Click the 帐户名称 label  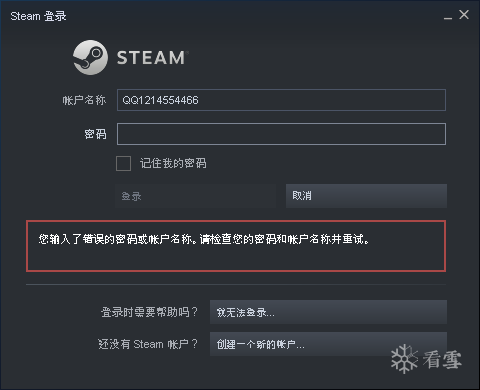pos(84,100)
